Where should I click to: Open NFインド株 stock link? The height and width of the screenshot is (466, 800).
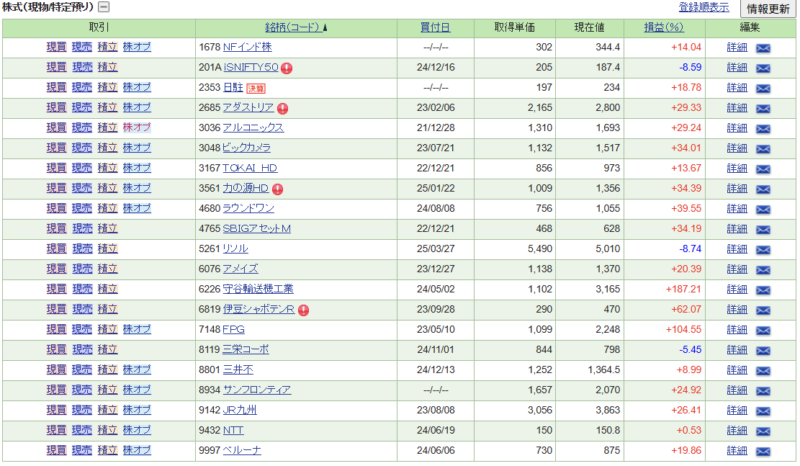(x=247, y=47)
